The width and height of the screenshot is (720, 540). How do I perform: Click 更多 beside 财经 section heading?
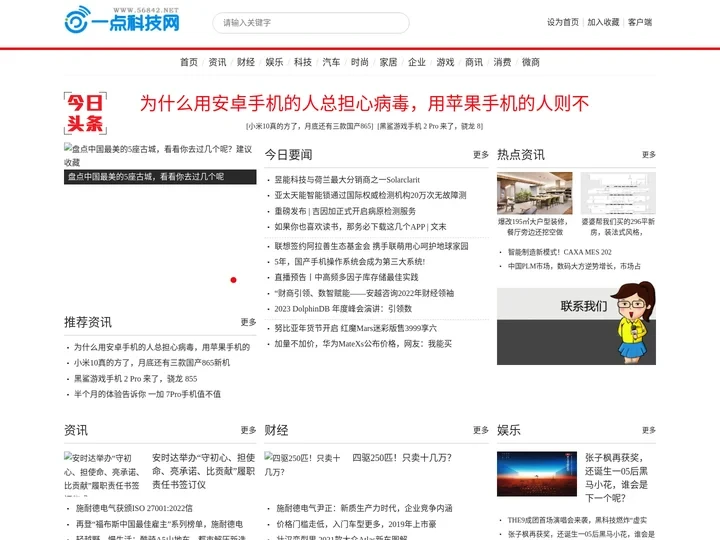(481, 430)
